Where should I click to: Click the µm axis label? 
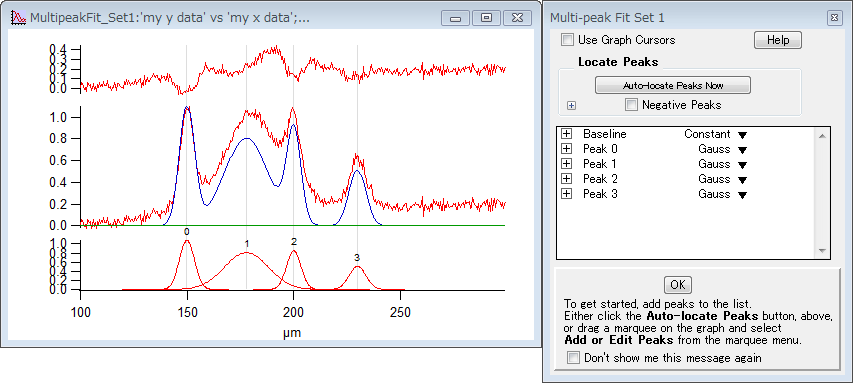pos(292,333)
